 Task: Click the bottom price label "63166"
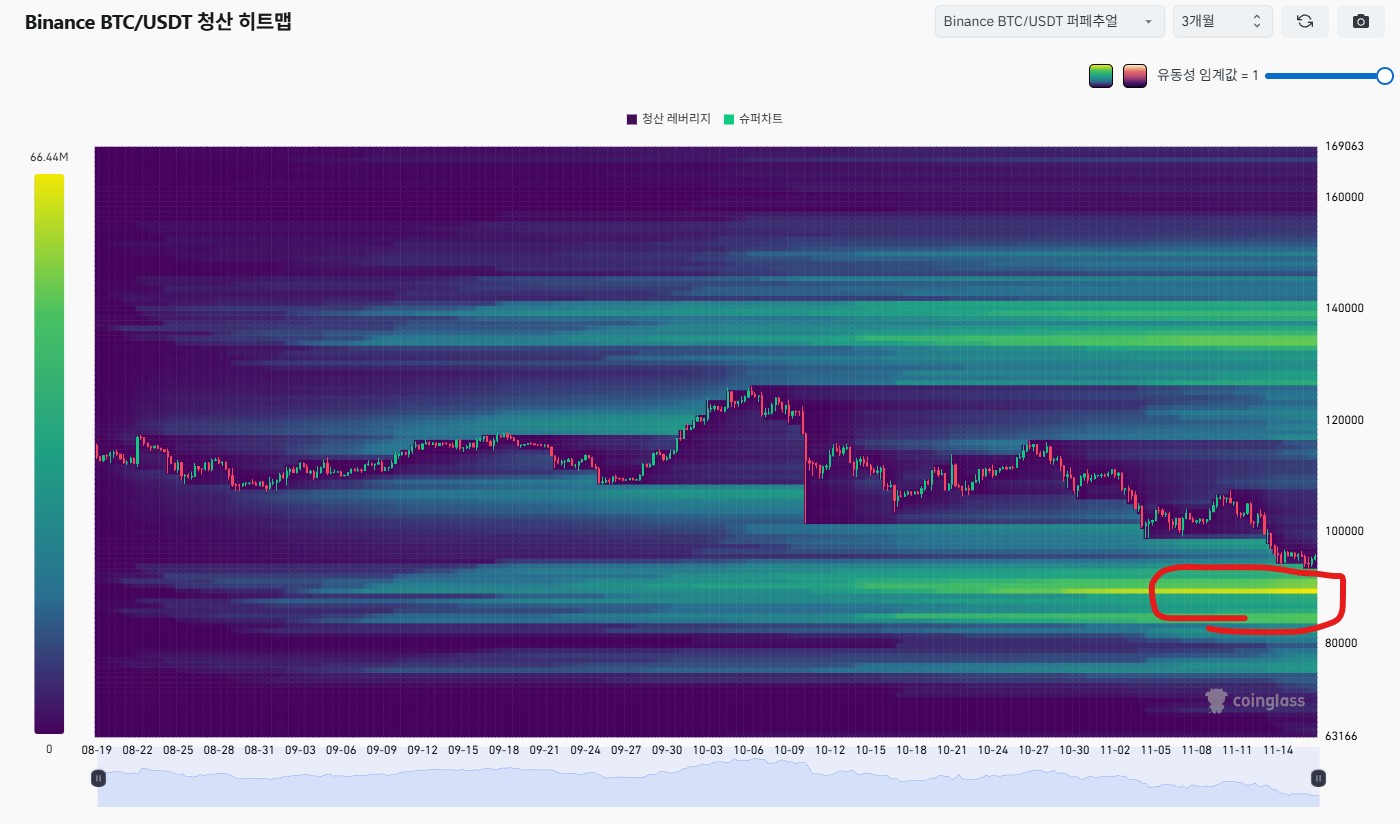point(1340,738)
